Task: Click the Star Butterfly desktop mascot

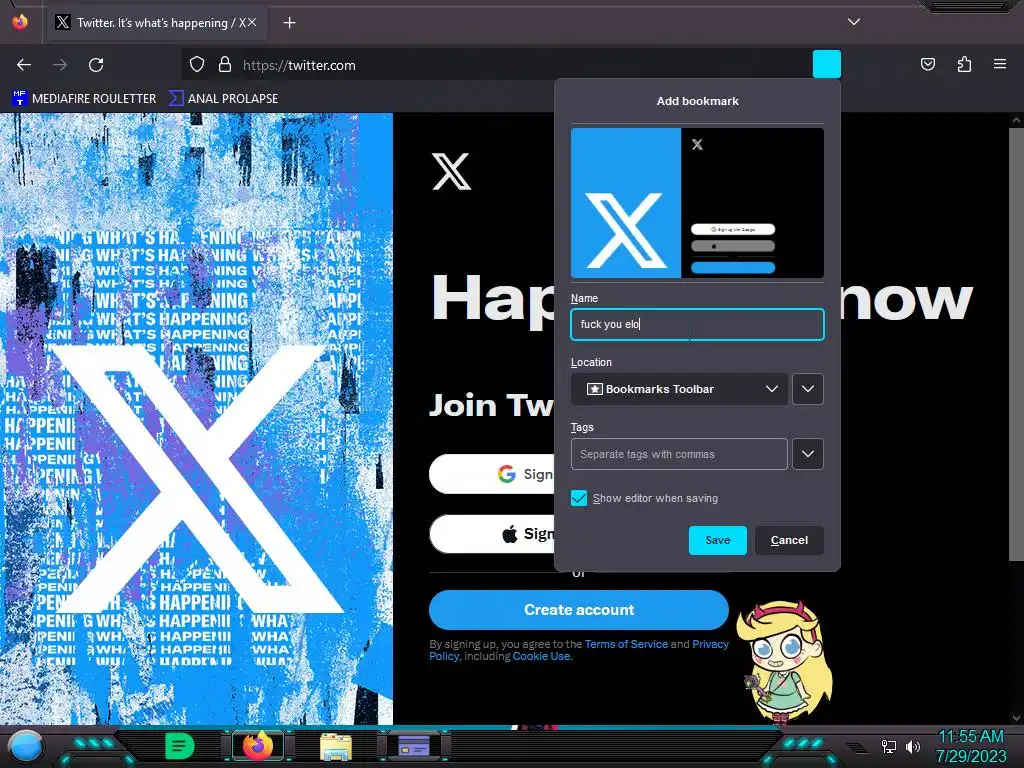Action: (x=784, y=662)
